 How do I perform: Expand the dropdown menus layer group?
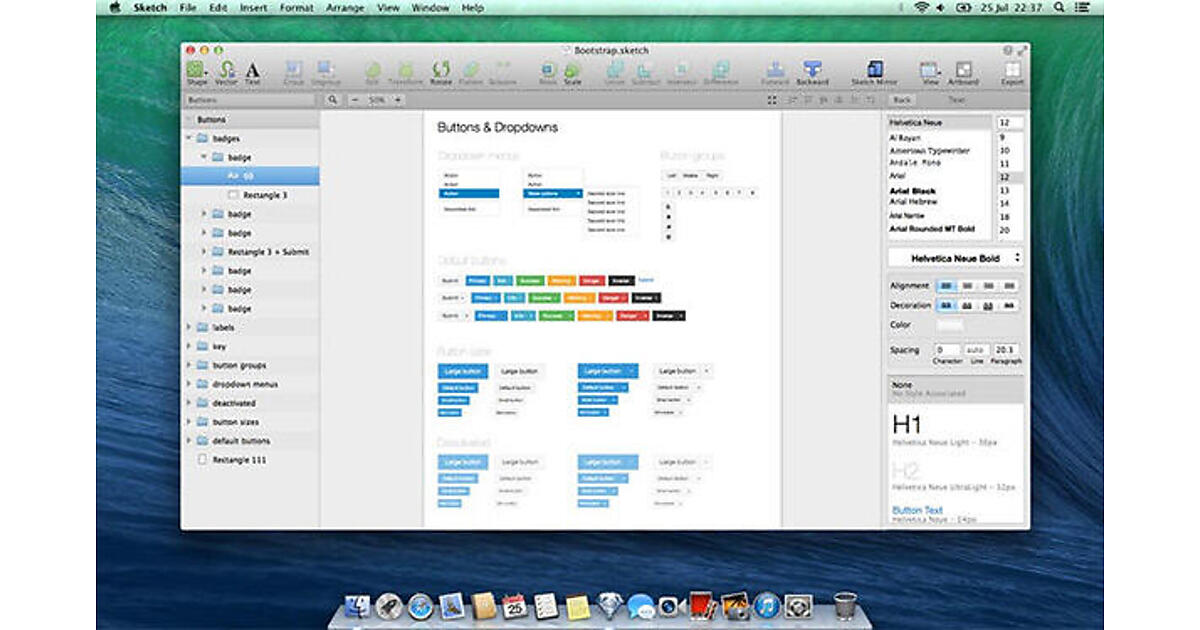pos(189,384)
